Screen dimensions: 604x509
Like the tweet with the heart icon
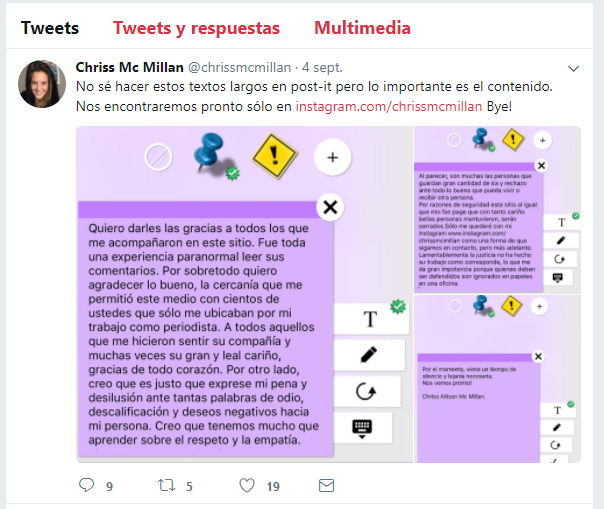[x=247, y=485]
